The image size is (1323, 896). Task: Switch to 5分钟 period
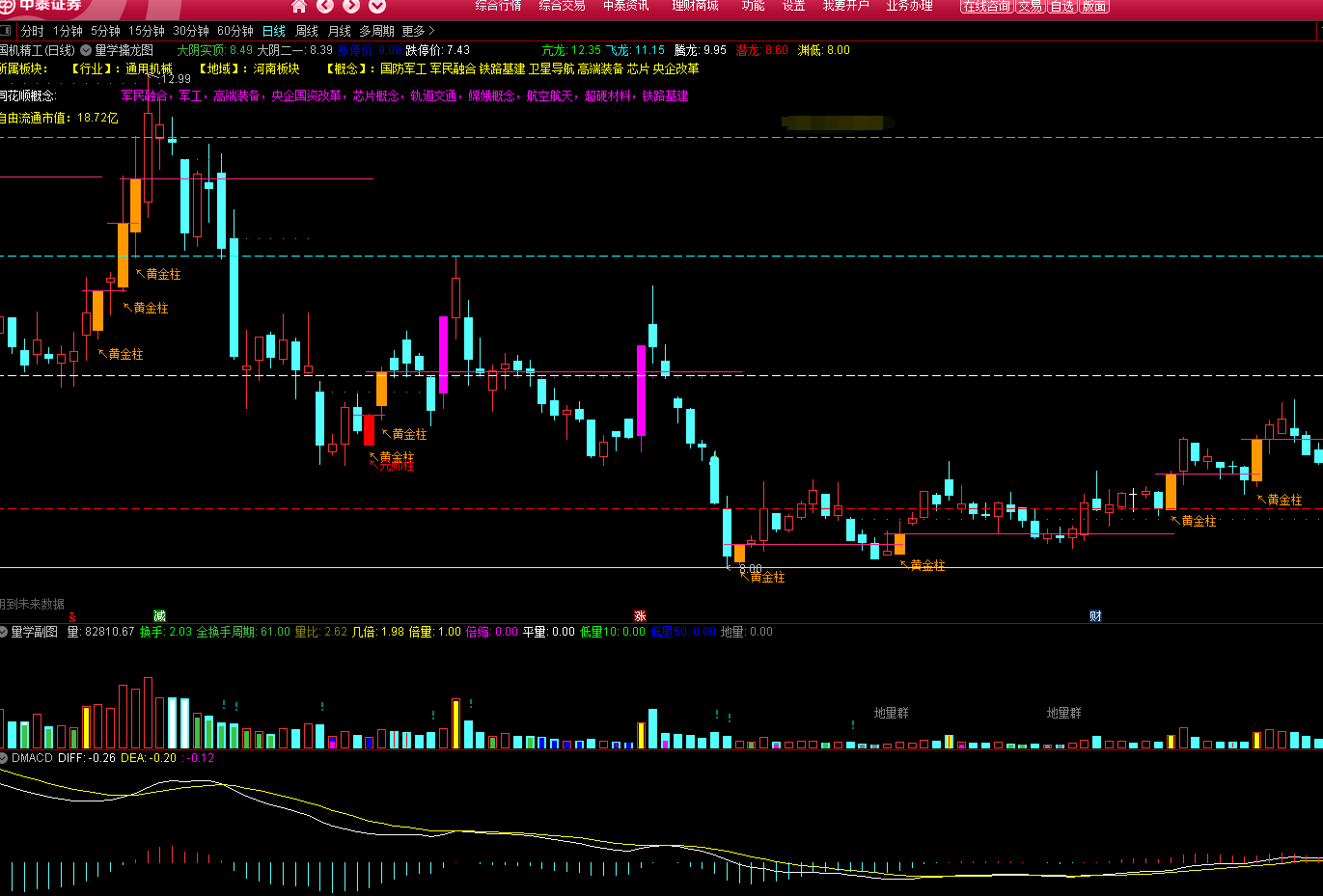[105, 31]
